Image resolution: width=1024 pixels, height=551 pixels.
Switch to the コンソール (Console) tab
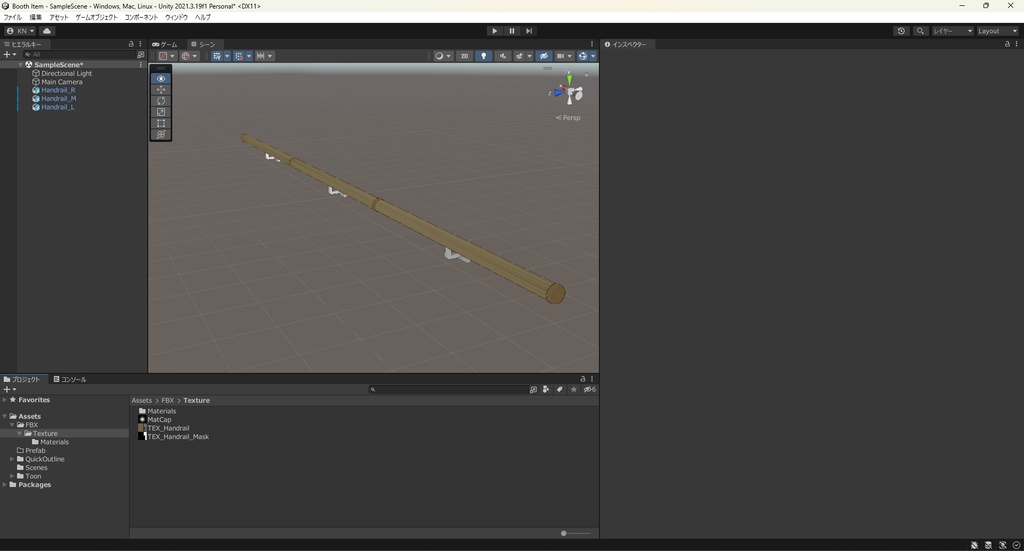pos(70,379)
